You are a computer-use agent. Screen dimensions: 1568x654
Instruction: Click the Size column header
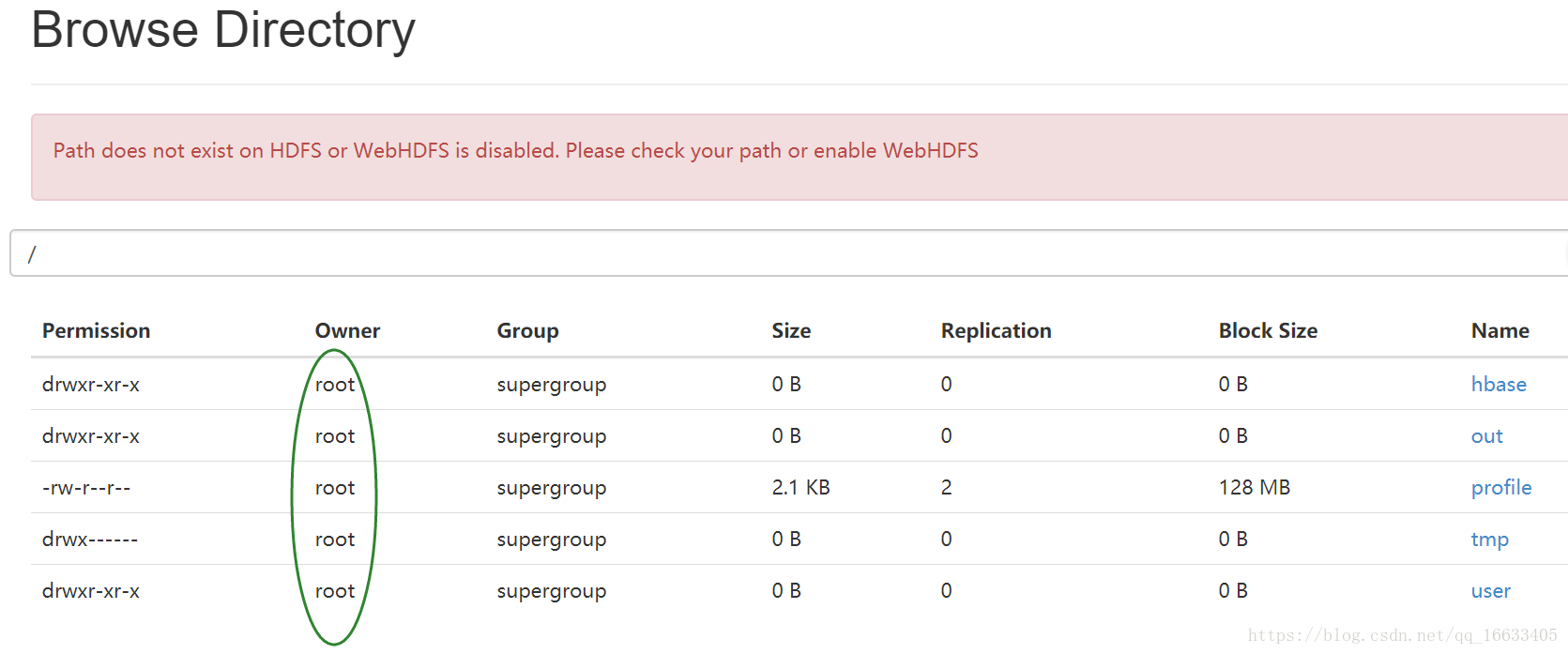coord(791,330)
